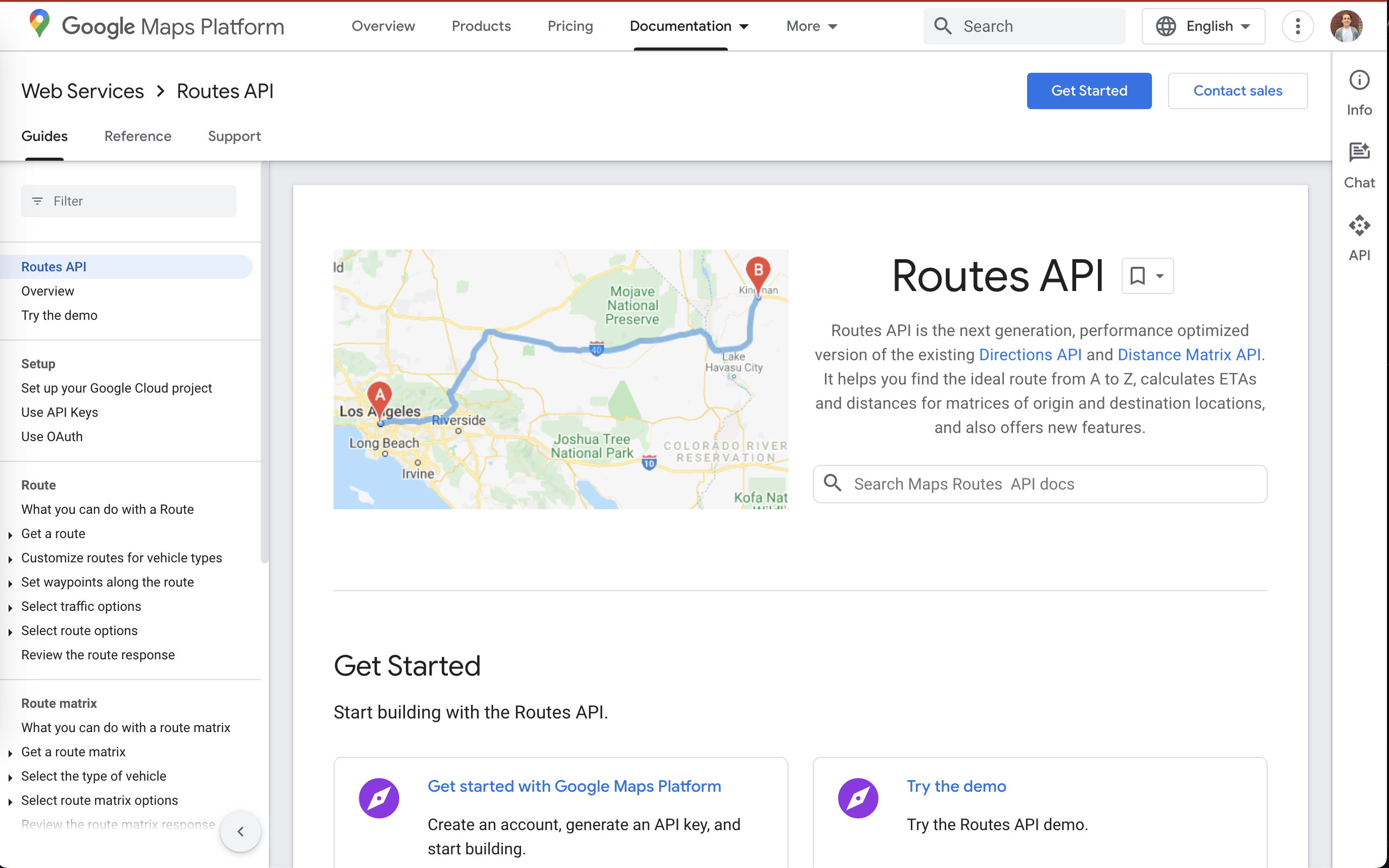
Task: Open the Chat side panel
Action: click(1359, 166)
